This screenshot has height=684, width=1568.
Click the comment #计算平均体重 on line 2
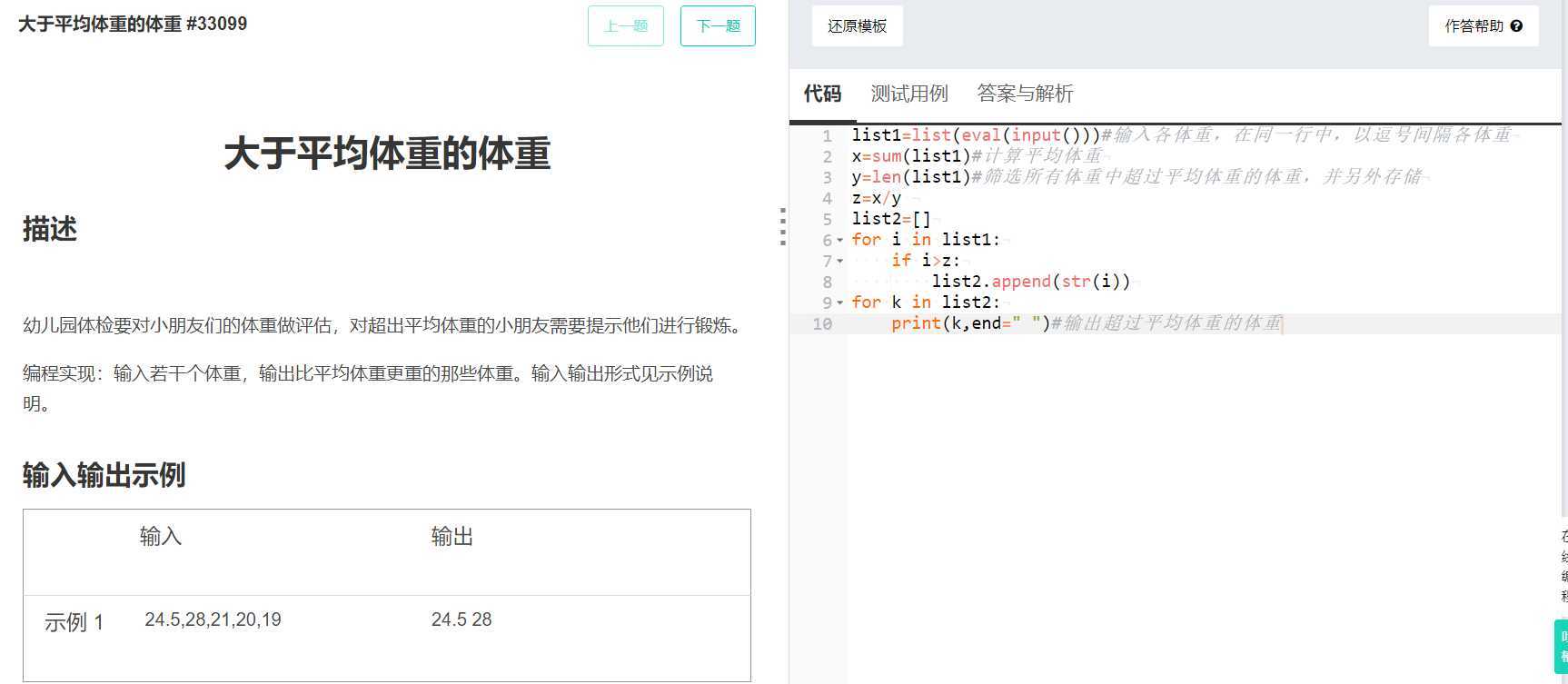[x=1037, y=156]
